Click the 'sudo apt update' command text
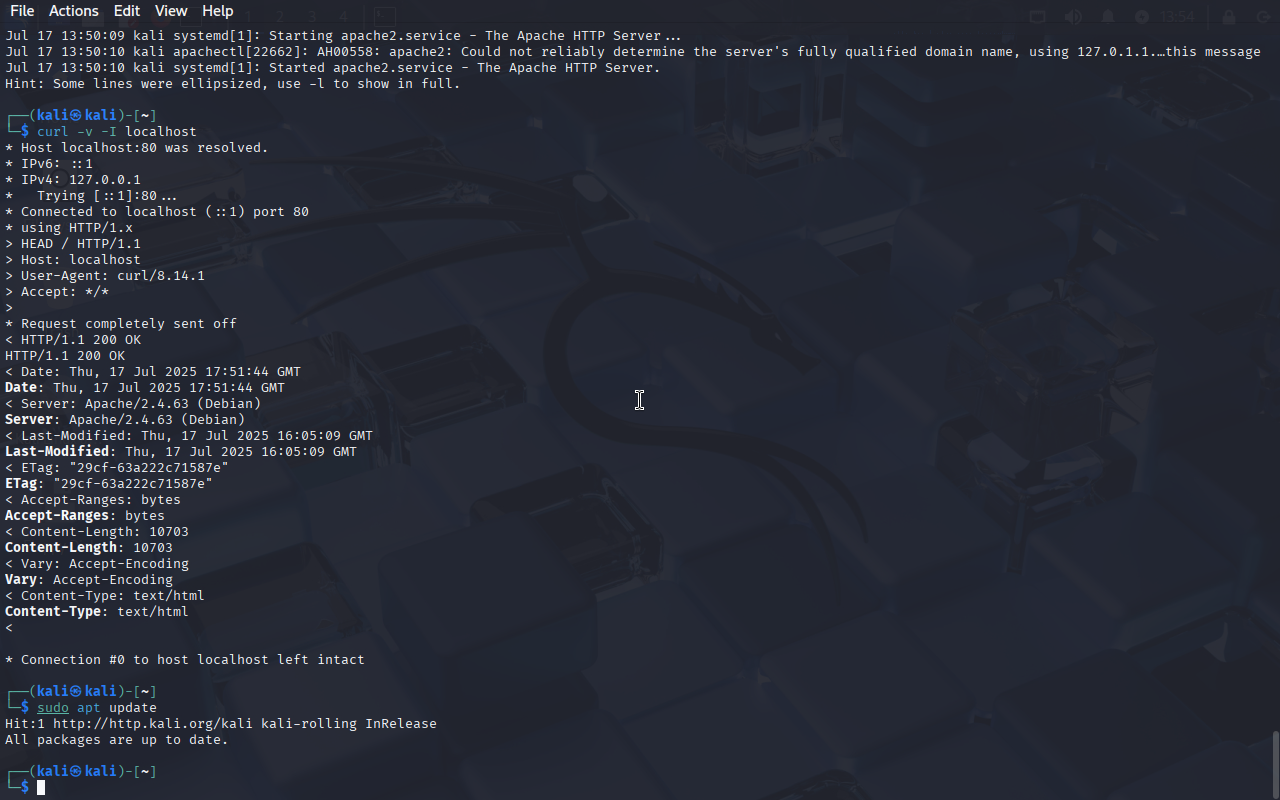The height and width of the screenshot is (800, 1280). pos(97,707)
